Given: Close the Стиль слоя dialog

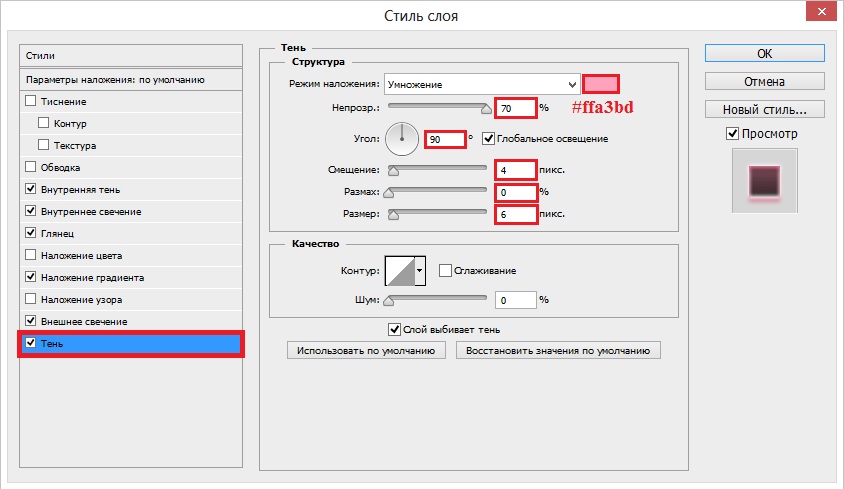Looking at the screenshot, I should tap(821, 11).
